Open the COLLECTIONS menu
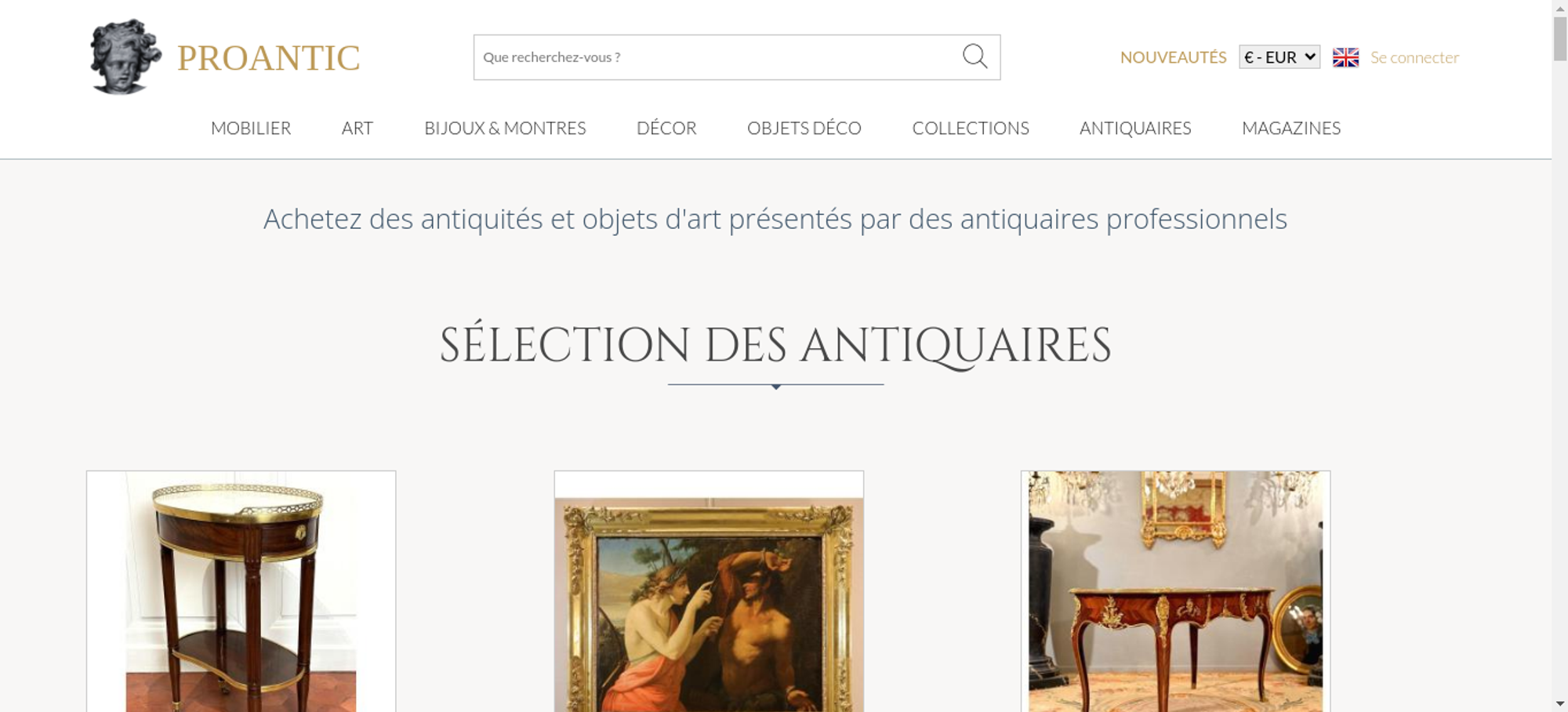Screen dimensions: 1568x712 coord(971,128)
